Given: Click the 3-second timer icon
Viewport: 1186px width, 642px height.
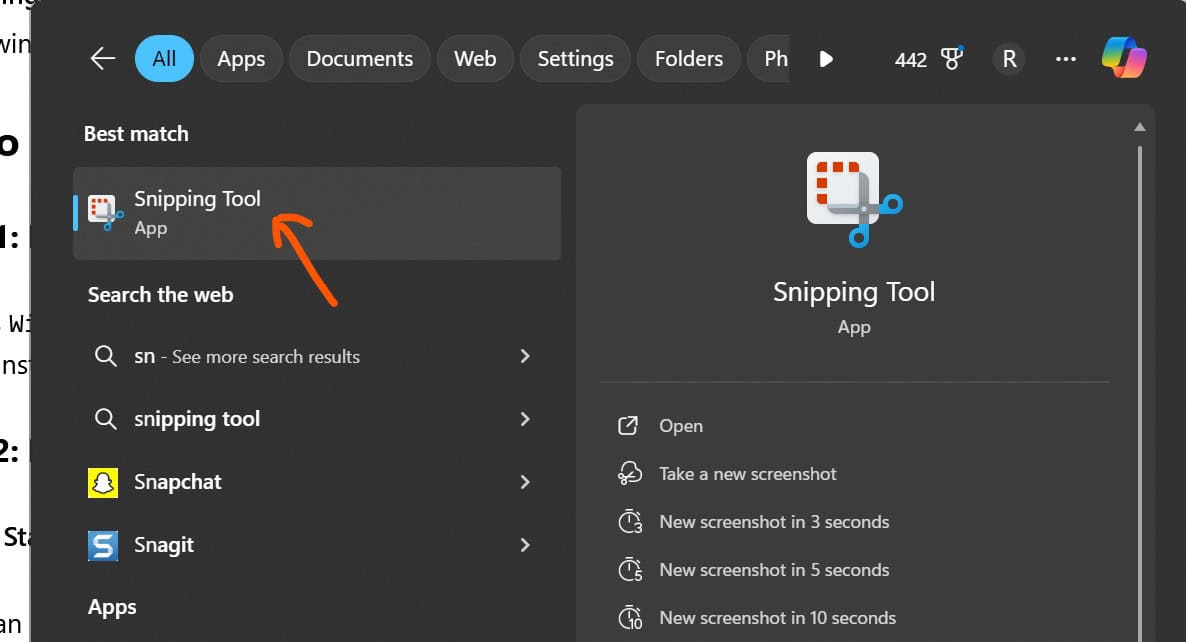Looking at the screenshot, I should click(x=630, y=522).
